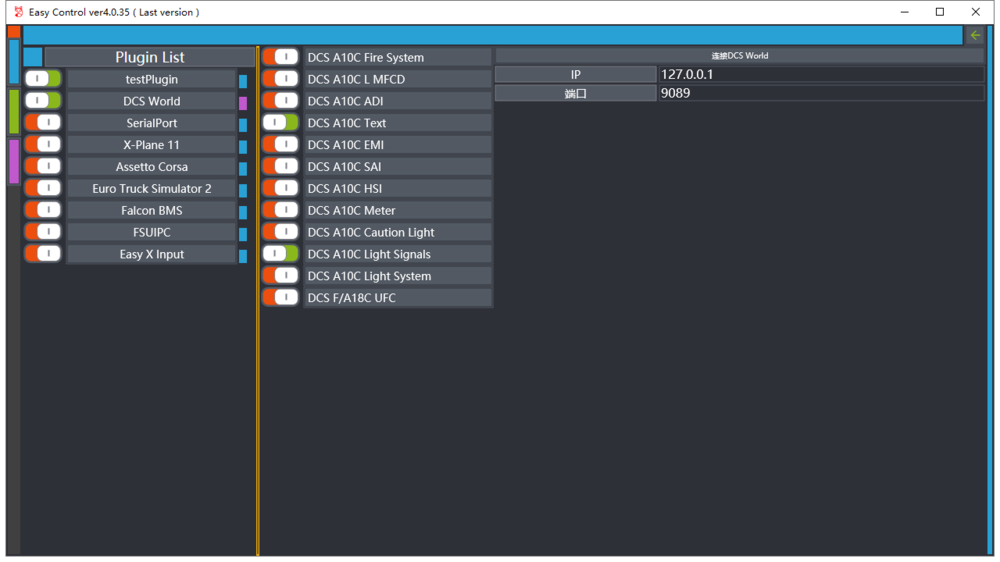The width and height of the screenshot is (1000, 562).
Task: Click the DCS A10C Light Signals label
Action: tap(397, 254)
